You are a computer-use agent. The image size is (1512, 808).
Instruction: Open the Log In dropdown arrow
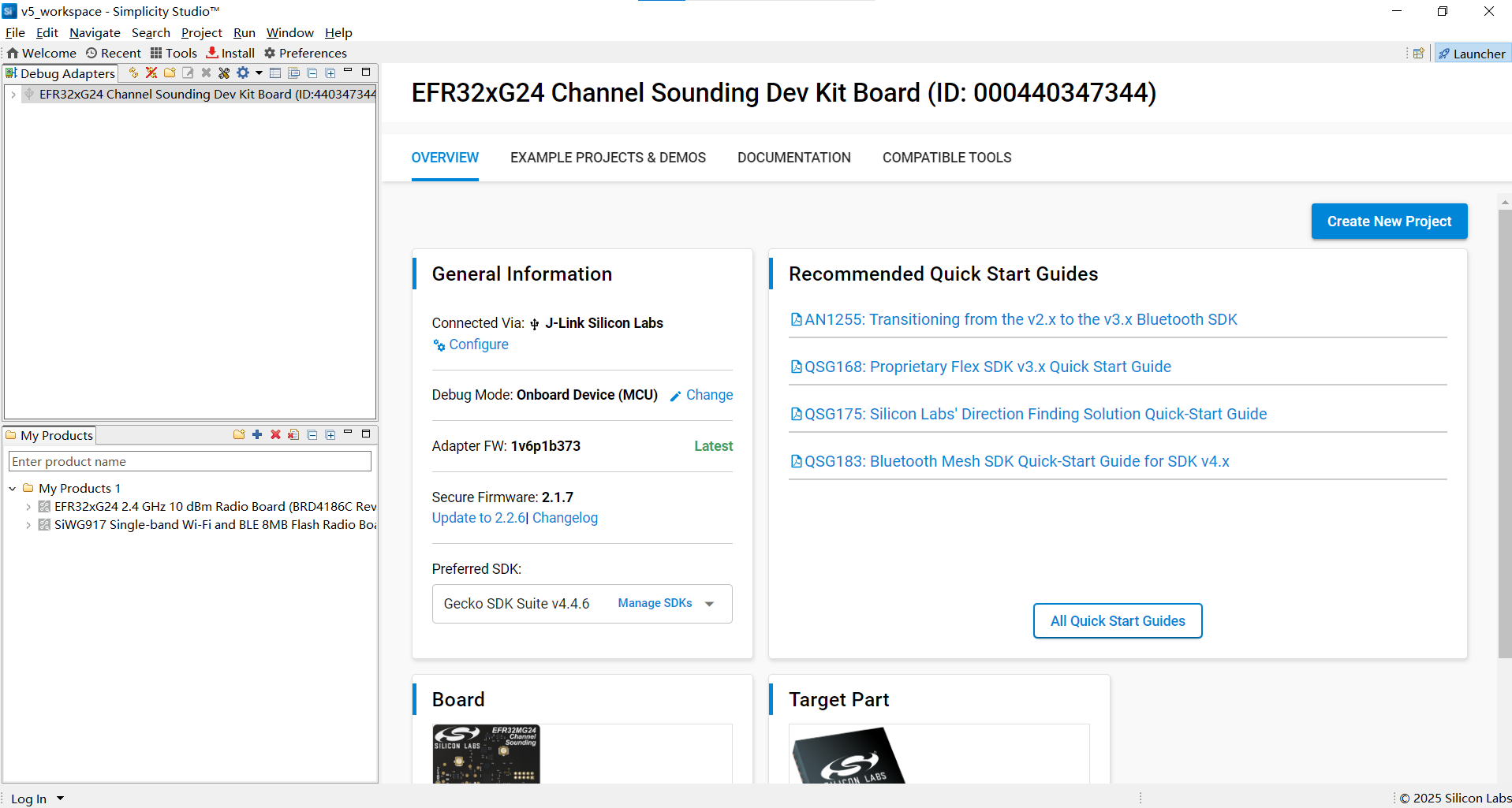tap(60, 799)
